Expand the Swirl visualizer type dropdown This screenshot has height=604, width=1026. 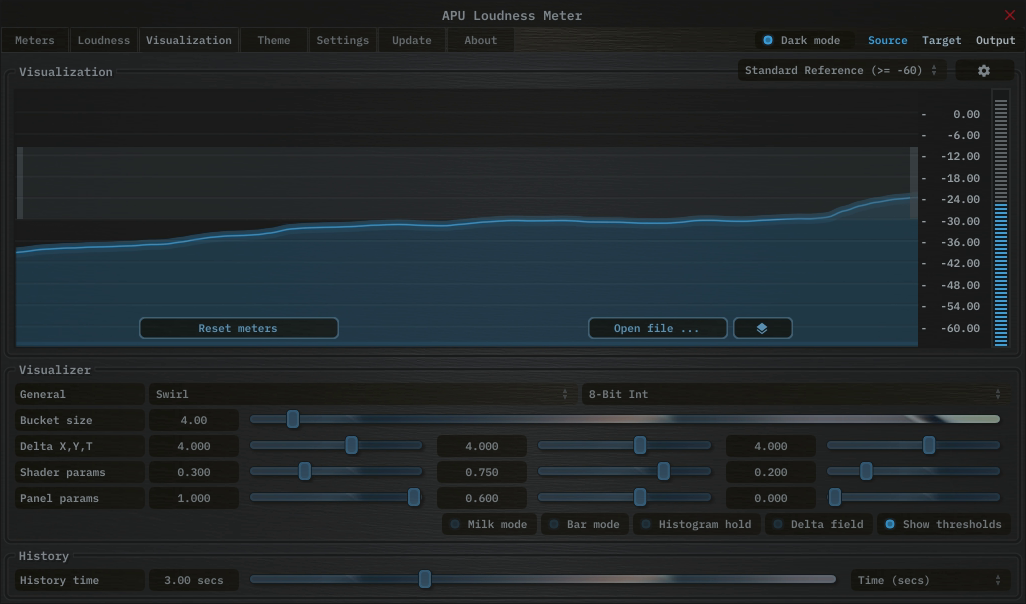point(360,394)
